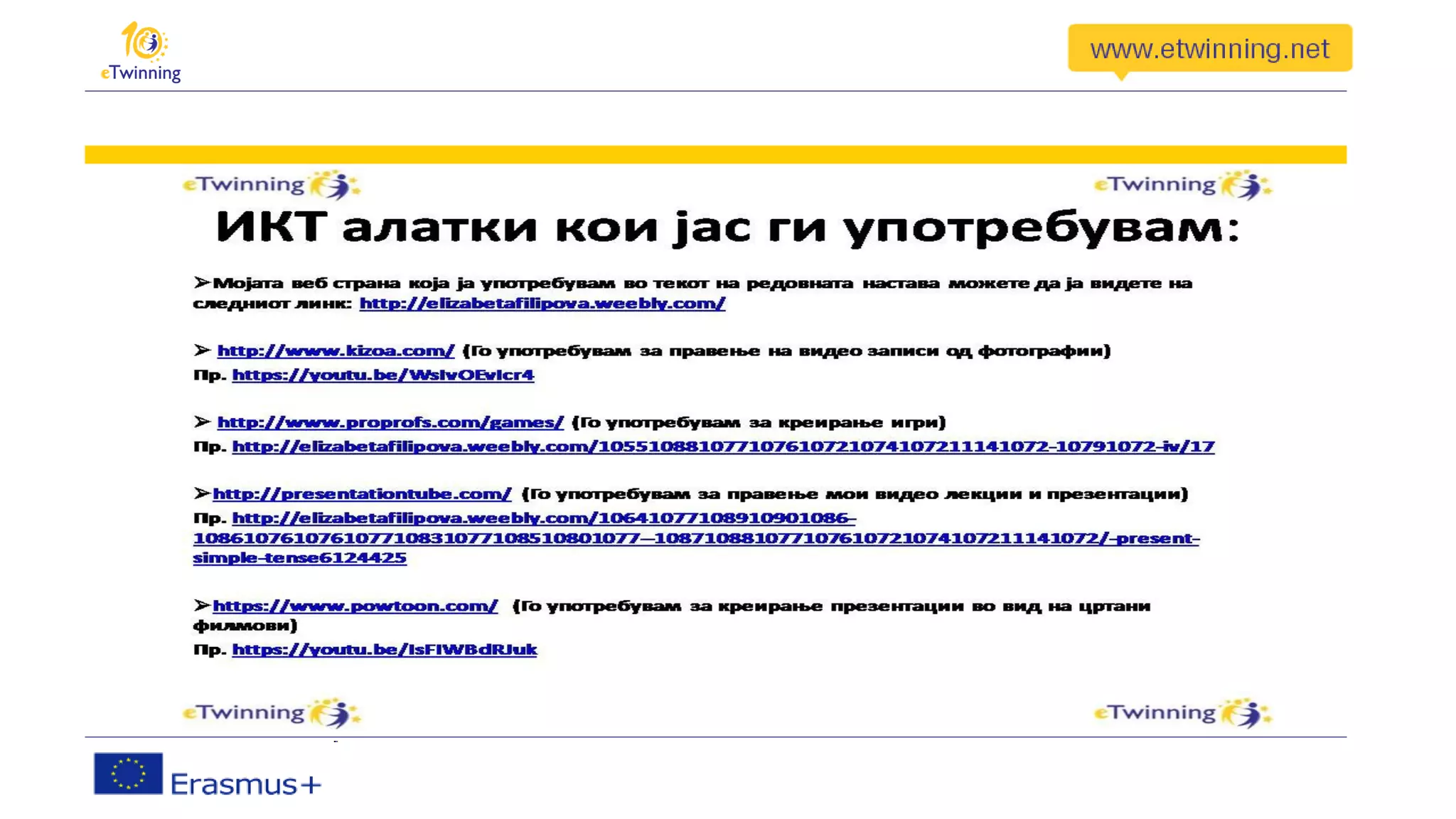
Task: Click the www.etwinning.net yellow badge
Action: coord(1209,48)
